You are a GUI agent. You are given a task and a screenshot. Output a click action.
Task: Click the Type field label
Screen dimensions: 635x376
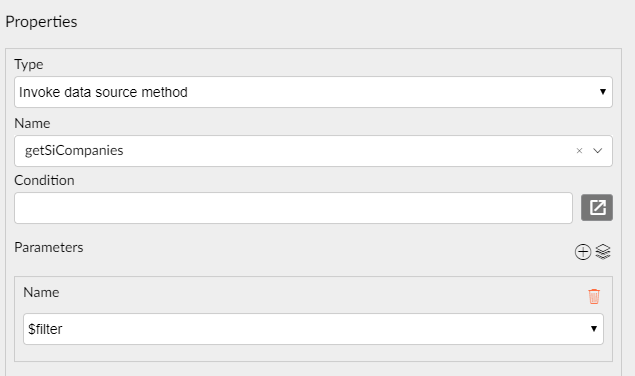click(x=29, y=64)
